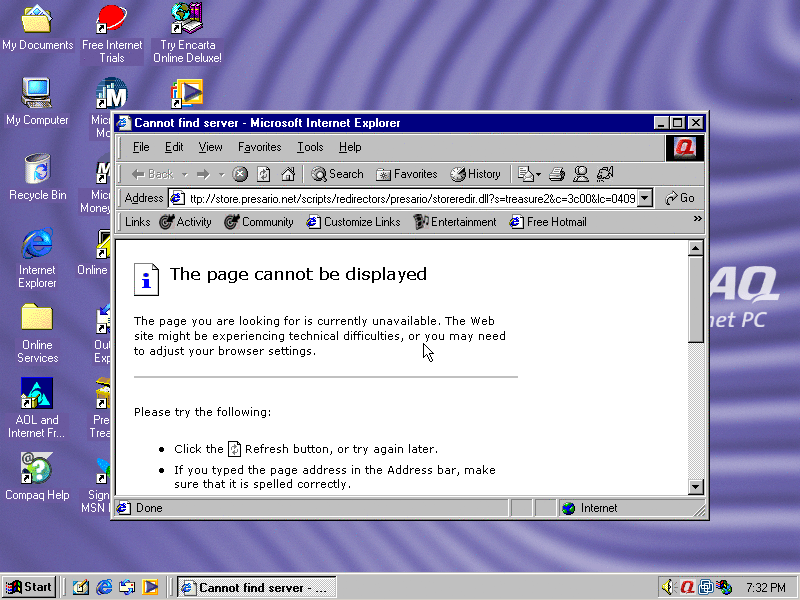This screenshot has height=600, width=800.
Task: Click the Go button
Action: tap(680, 198)
